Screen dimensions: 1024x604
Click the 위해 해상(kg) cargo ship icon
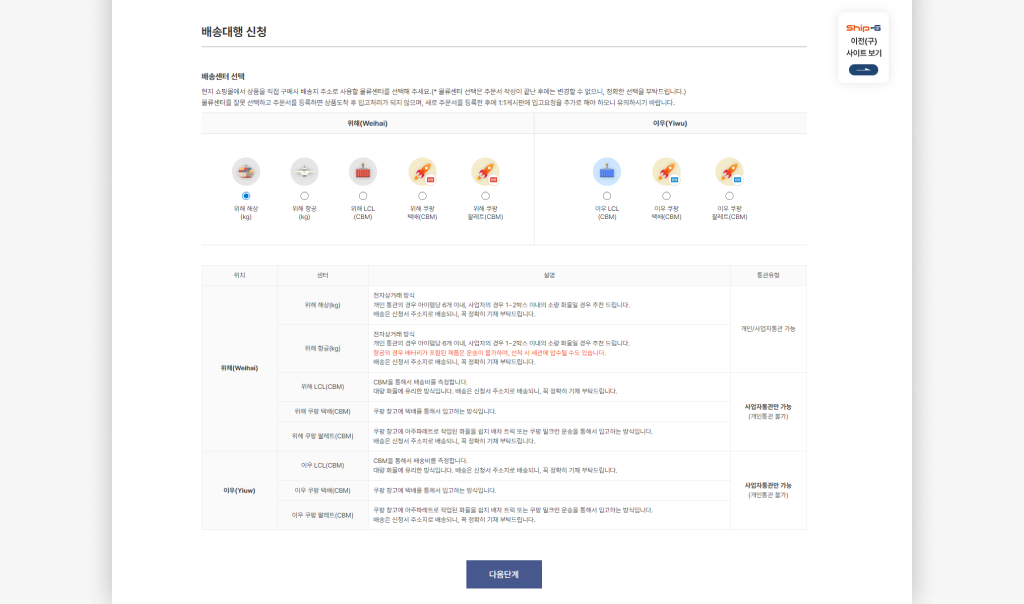click(x=246, y=171)
